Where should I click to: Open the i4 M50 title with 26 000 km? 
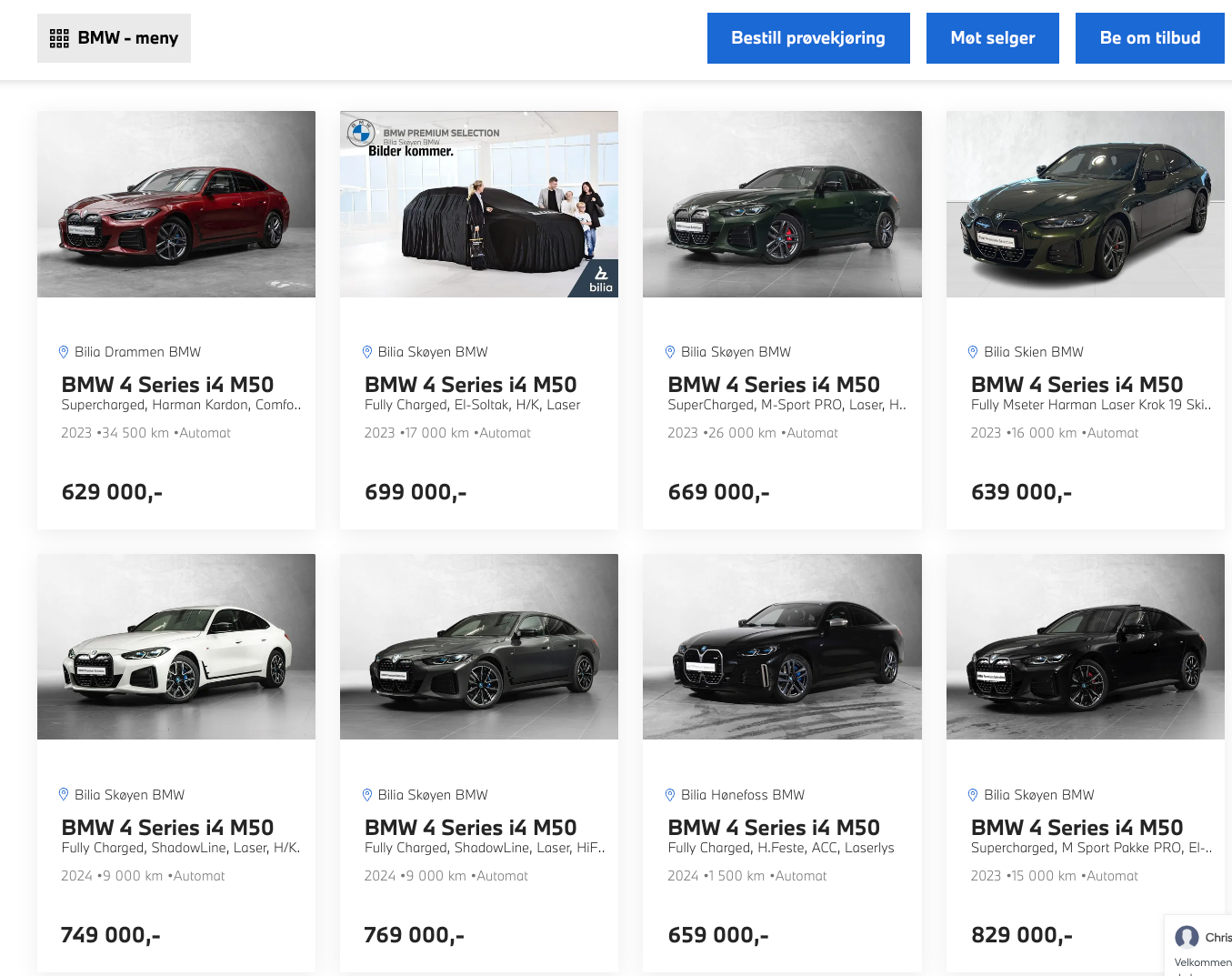[x=774, y=385]
